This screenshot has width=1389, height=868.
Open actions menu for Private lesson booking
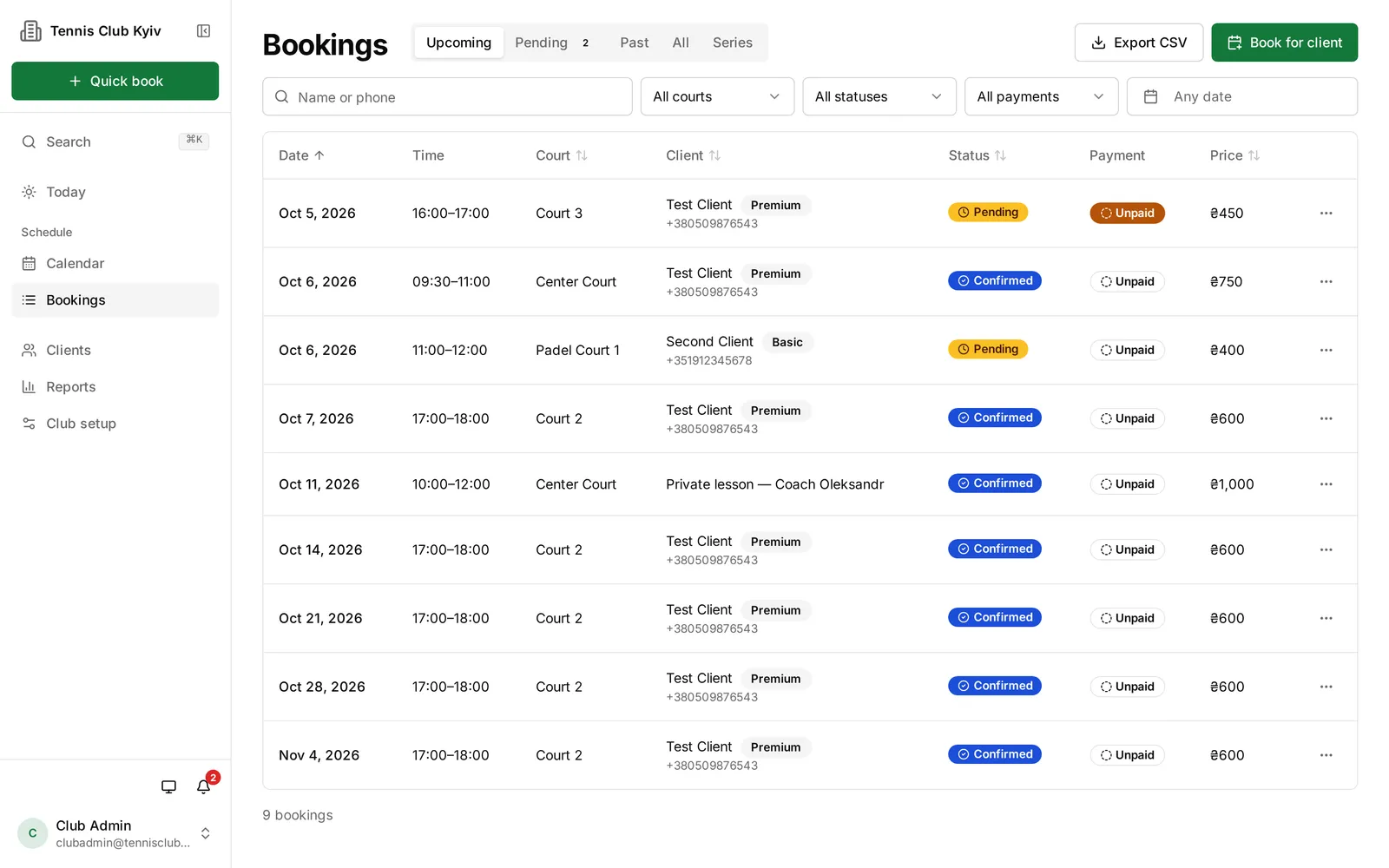point(1326,484)
